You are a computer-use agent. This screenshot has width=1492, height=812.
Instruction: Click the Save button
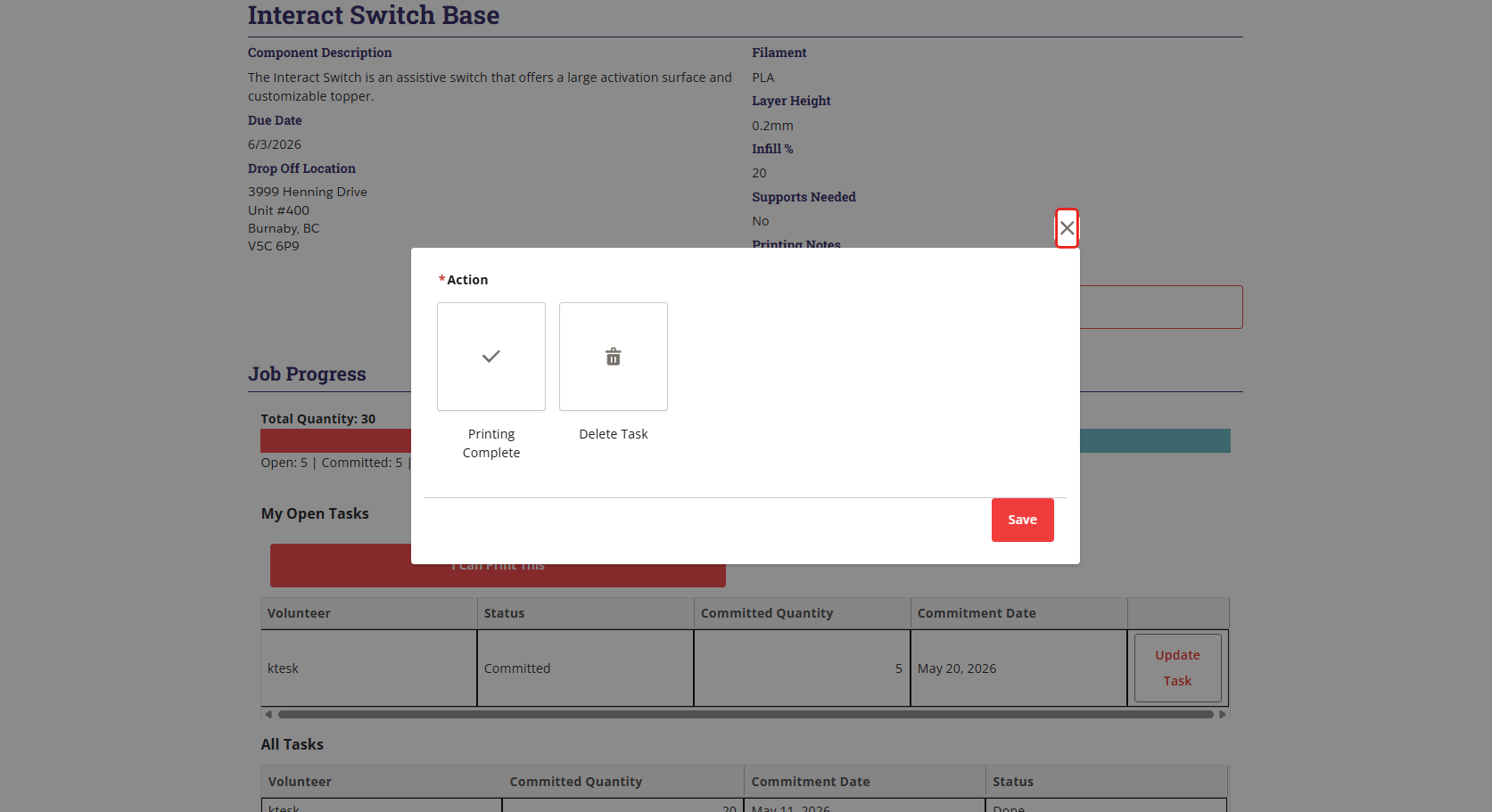[x=1022, y=520]
